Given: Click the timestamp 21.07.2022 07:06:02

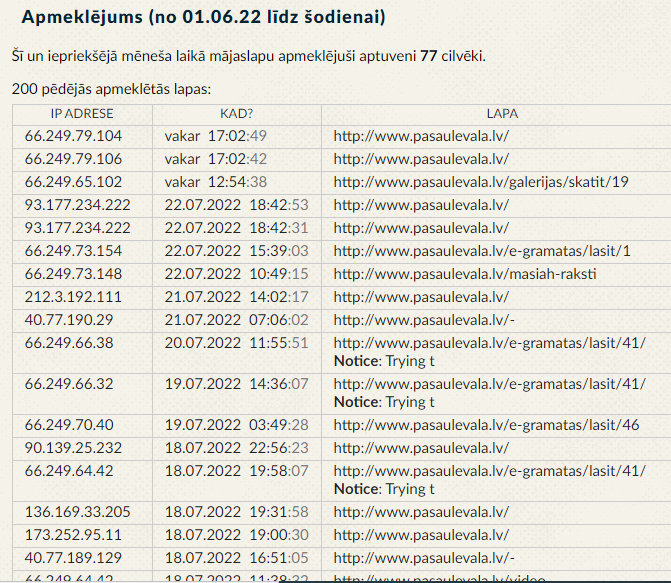Looking at the screenshot, I should [236, 320].
